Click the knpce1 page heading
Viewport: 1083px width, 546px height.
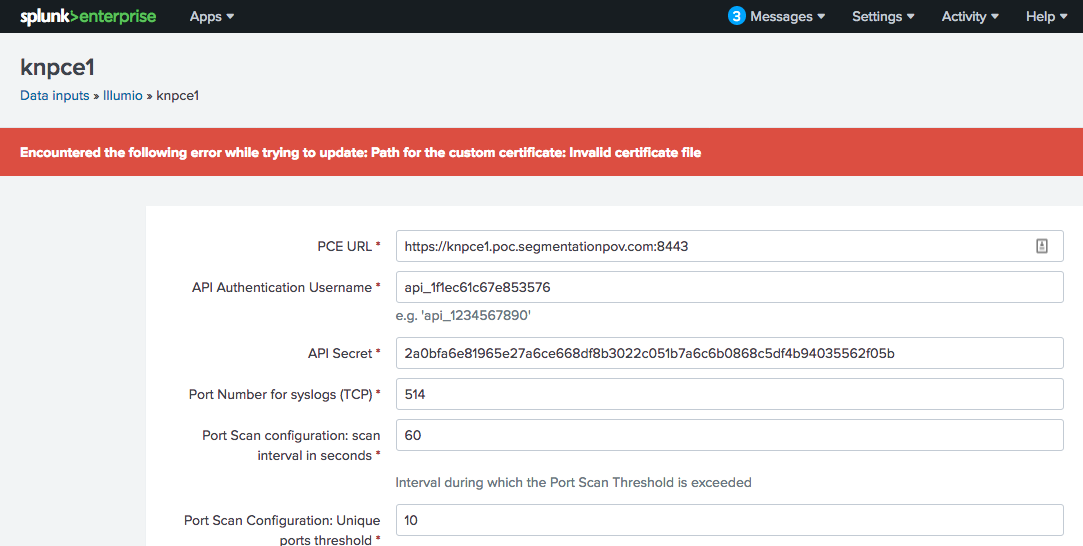click(x=57, y=68)
